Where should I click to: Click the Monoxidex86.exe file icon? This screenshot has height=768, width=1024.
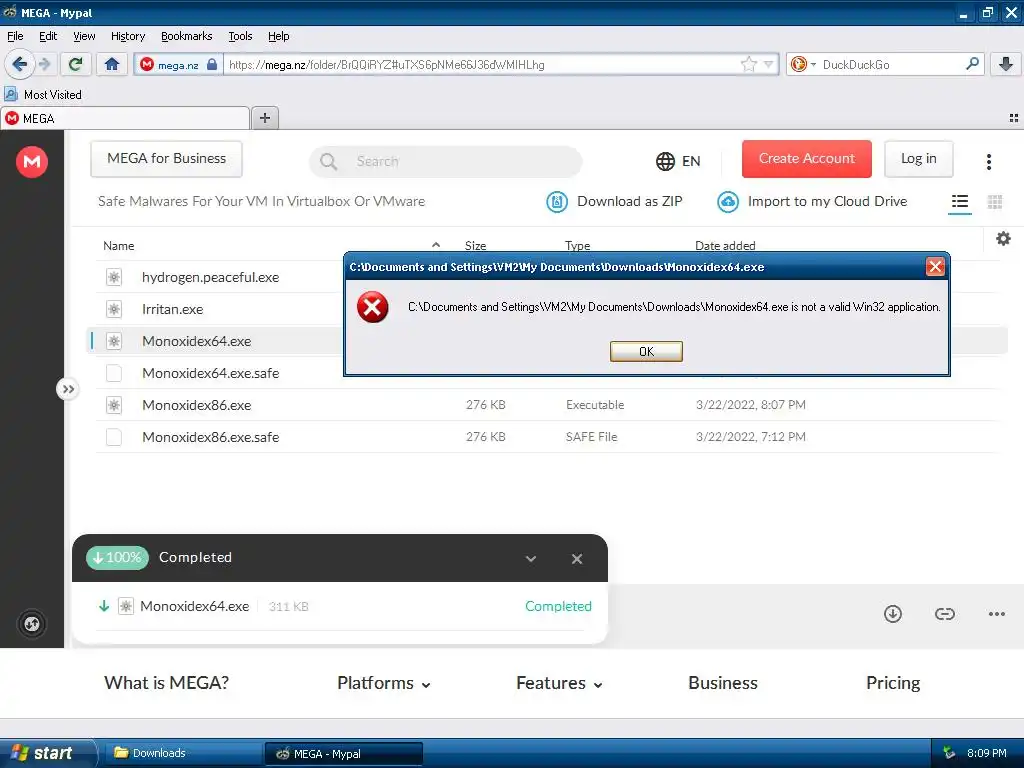click(x=114, y=405)
